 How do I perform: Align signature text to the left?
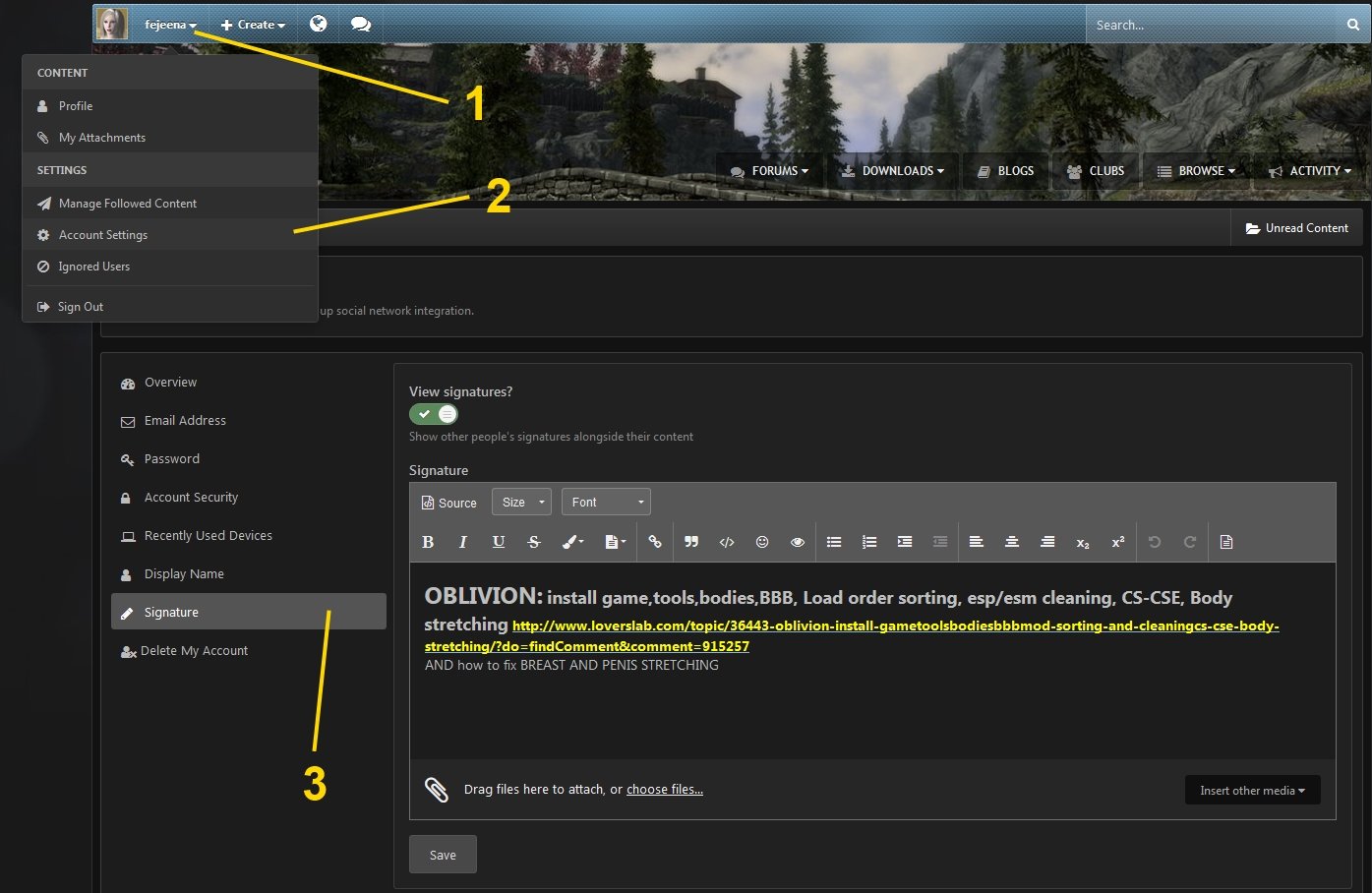(977, 542)
